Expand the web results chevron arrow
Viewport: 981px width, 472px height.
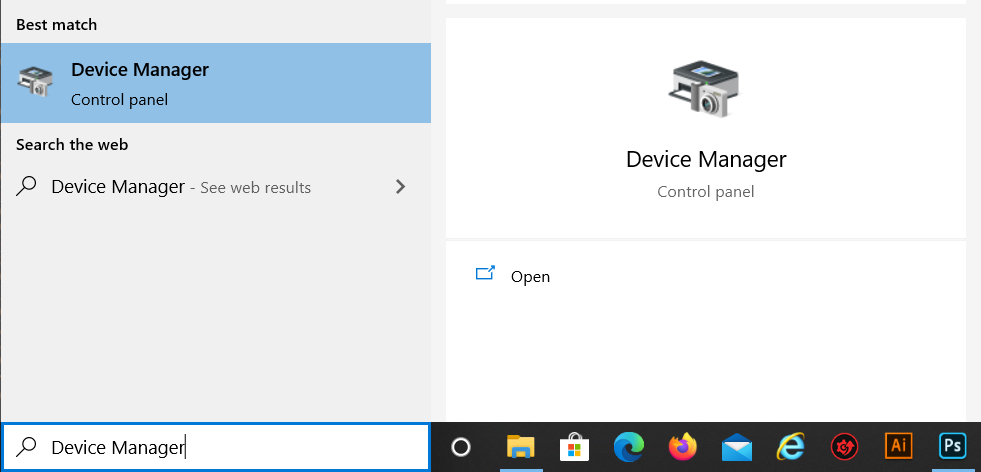[400, 187]
